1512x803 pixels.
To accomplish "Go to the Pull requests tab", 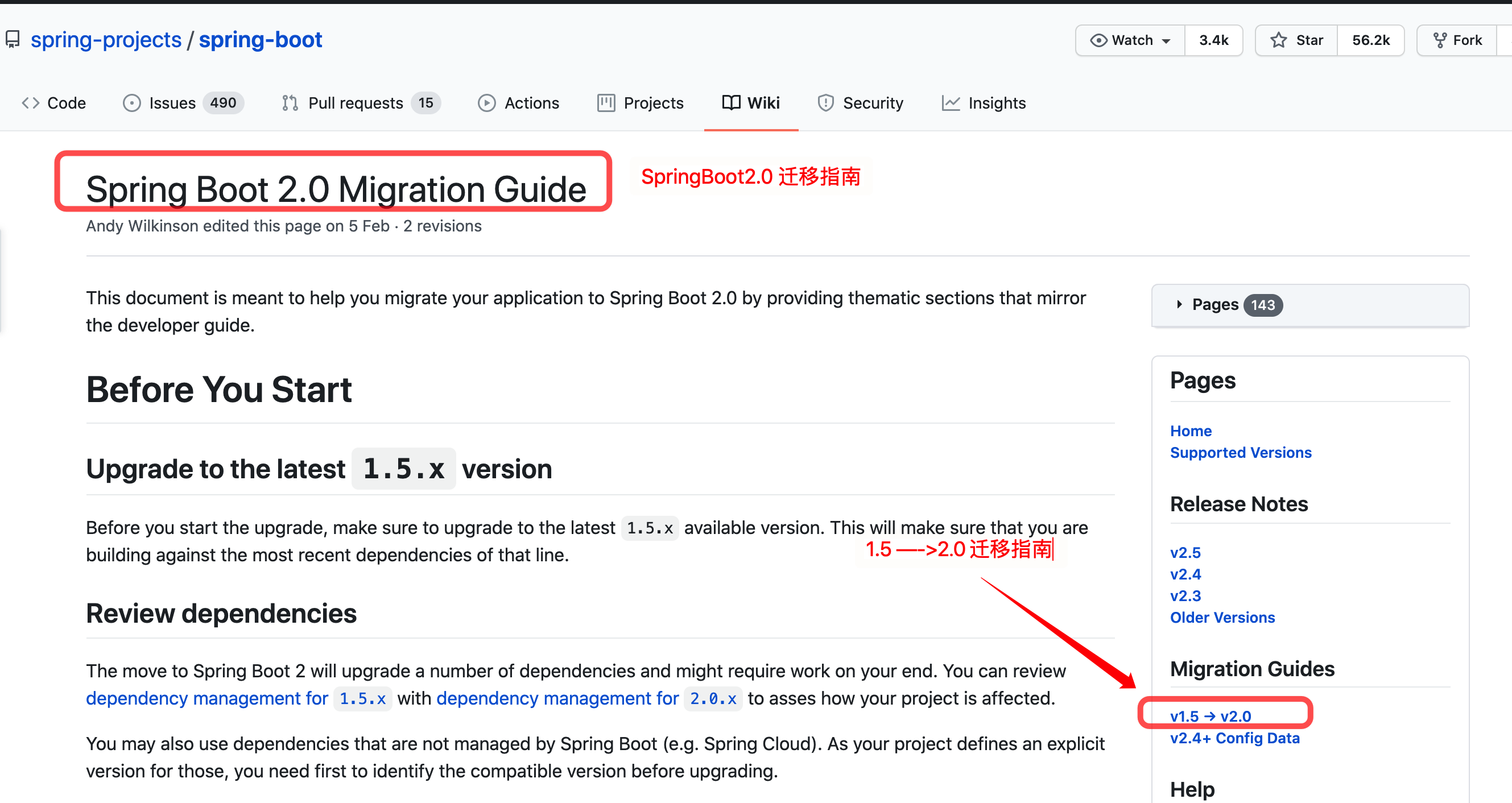I will [361, 104].
